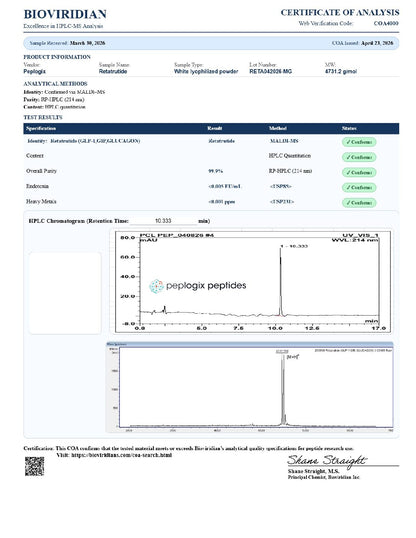This screenshot has height=538, width=416.
Task: Click the molecular weight 4731.2 g/mol
Action: click(x=341, y=71)
